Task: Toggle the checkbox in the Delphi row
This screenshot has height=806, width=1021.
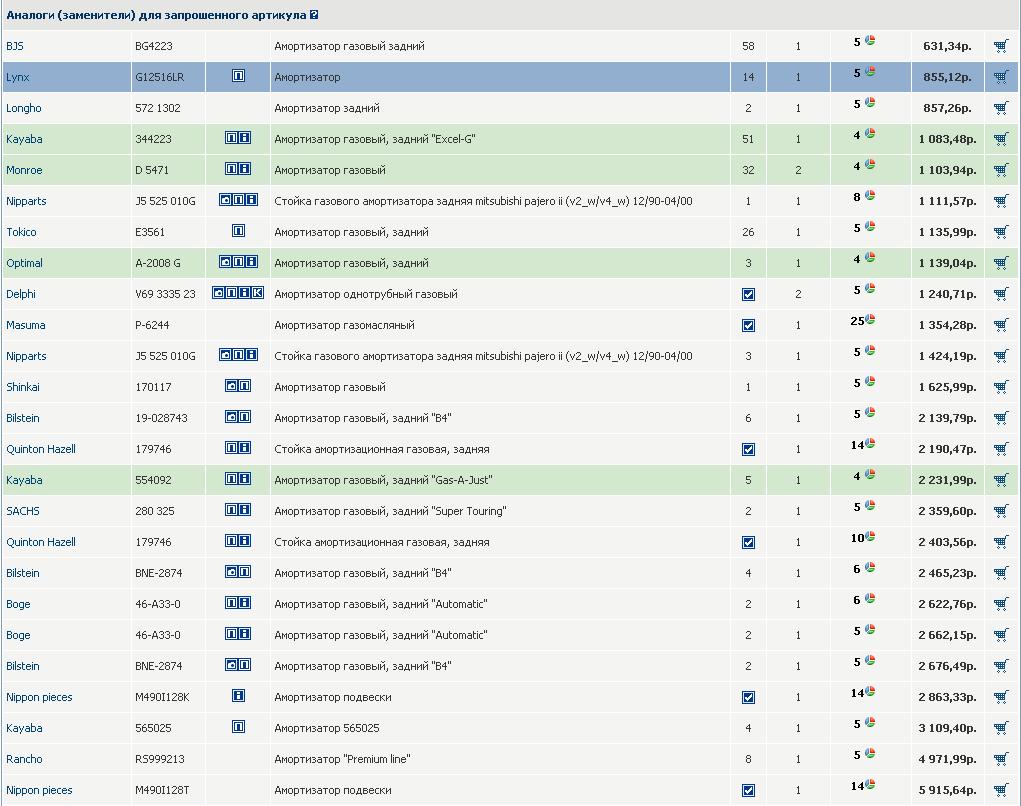Action: [748, 295]
